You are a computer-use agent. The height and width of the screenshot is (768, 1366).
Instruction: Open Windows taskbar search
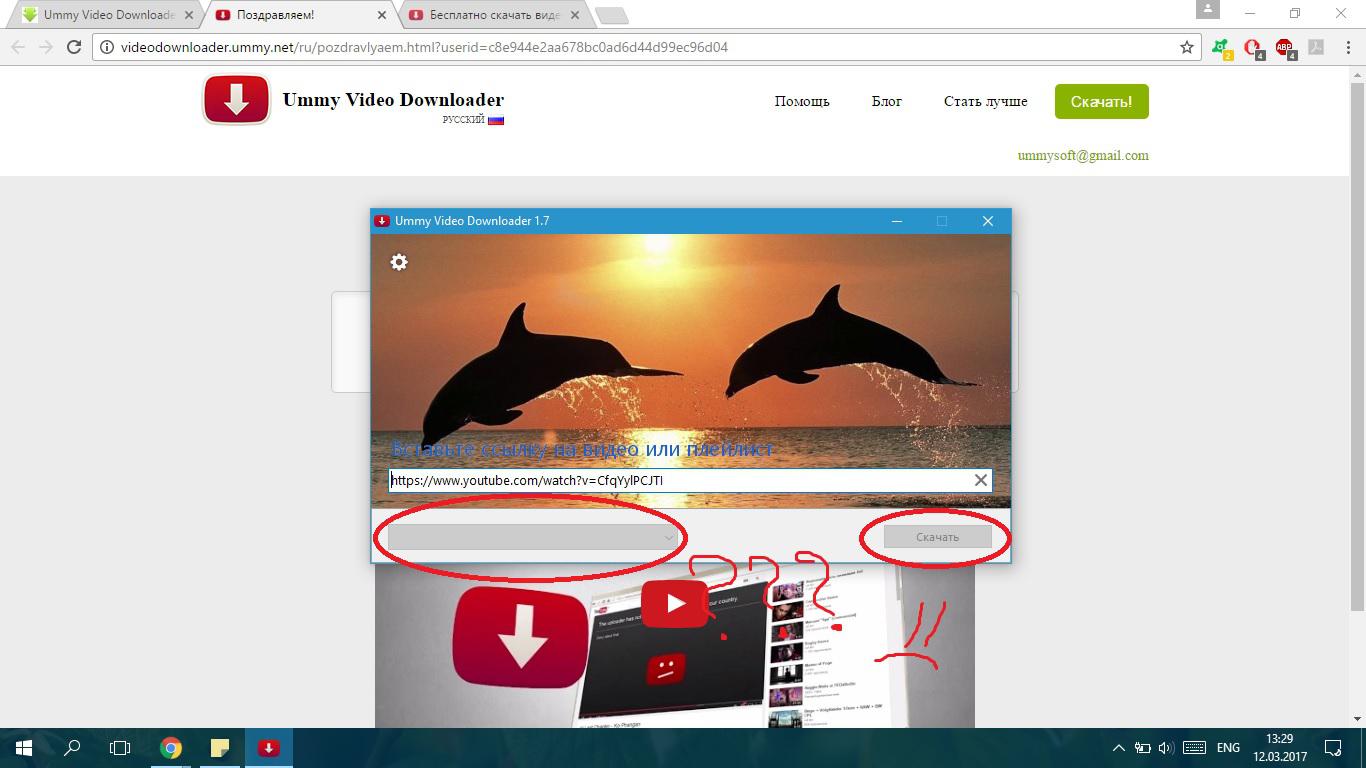point(72,747)
